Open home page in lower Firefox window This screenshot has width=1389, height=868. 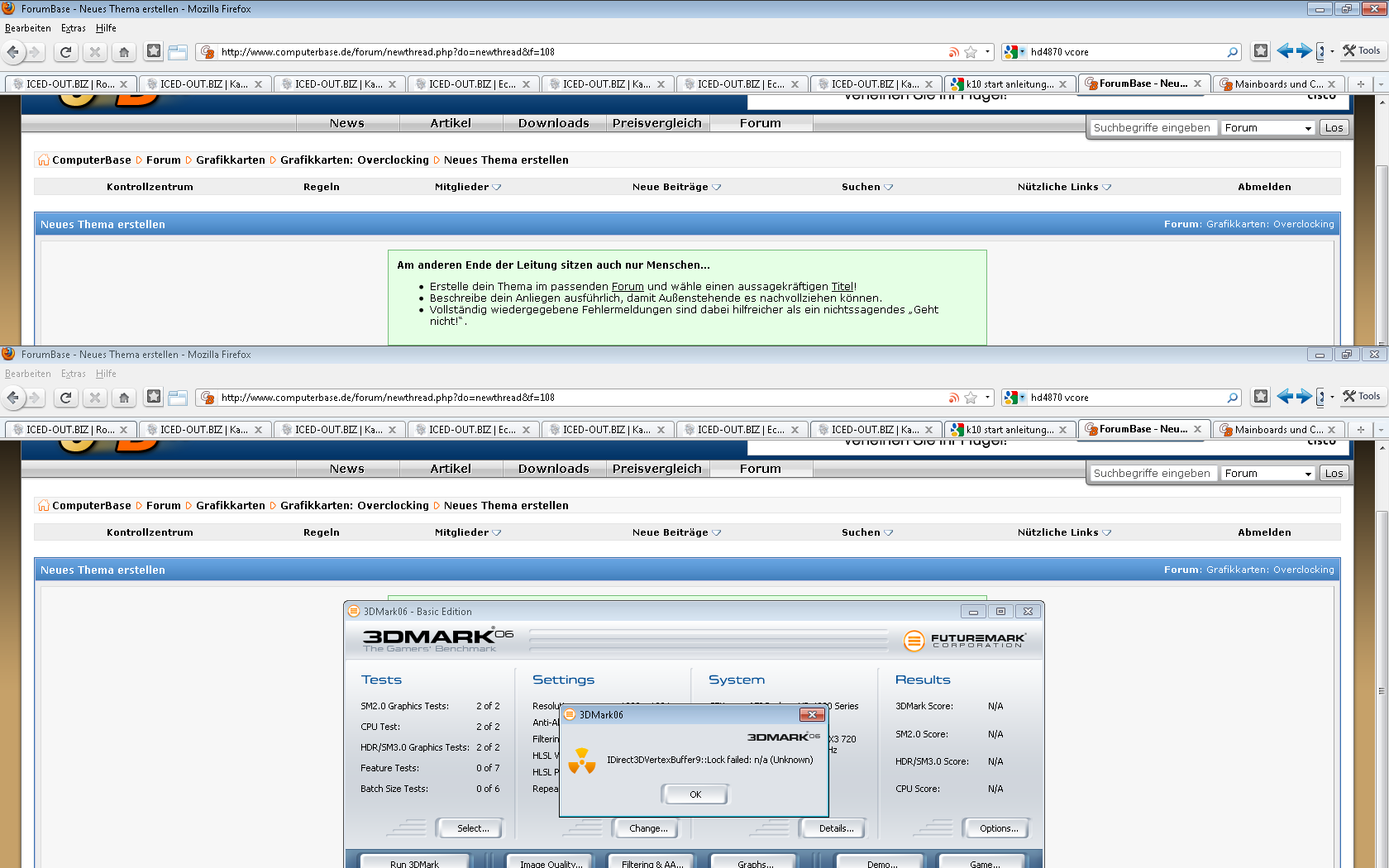pos(124,398)
